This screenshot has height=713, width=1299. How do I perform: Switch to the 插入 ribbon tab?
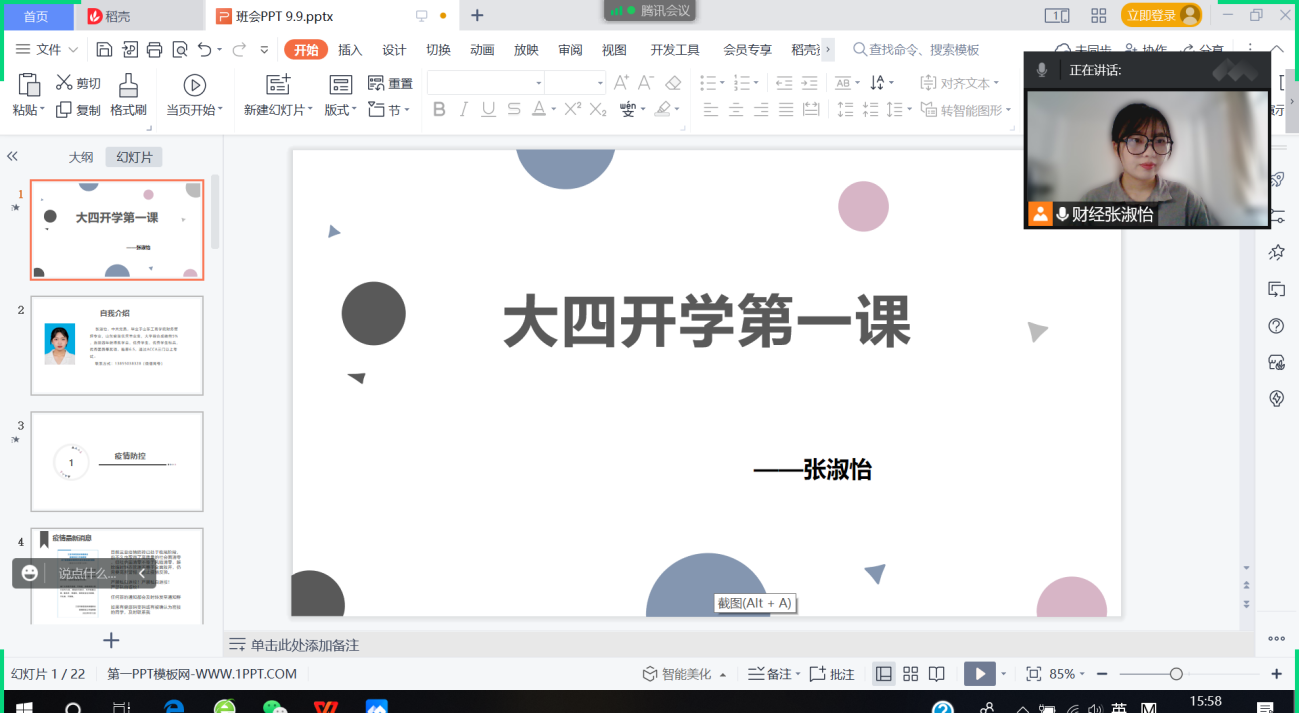point(350,48)
